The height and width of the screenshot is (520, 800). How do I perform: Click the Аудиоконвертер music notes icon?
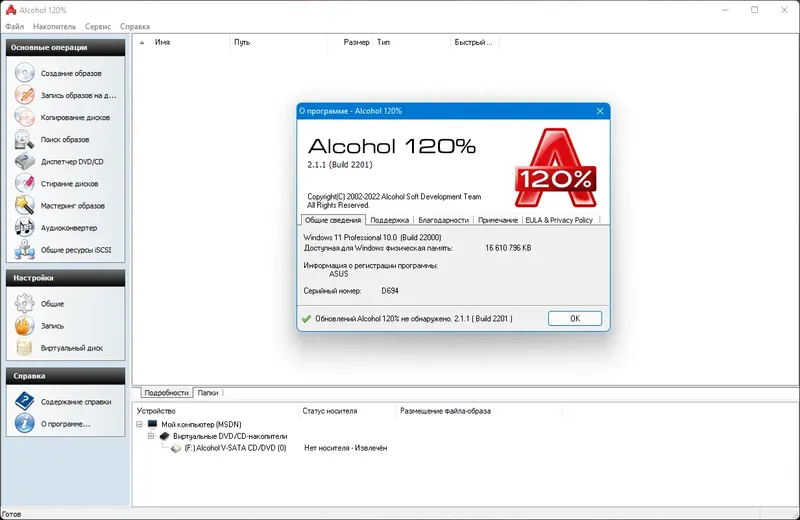24,228
